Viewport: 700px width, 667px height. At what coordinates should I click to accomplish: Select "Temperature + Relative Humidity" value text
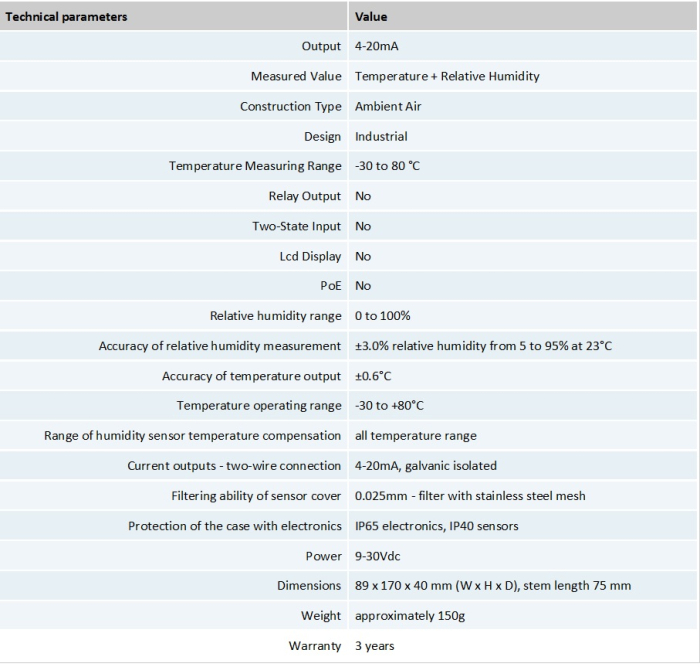[x=447, y=77]
